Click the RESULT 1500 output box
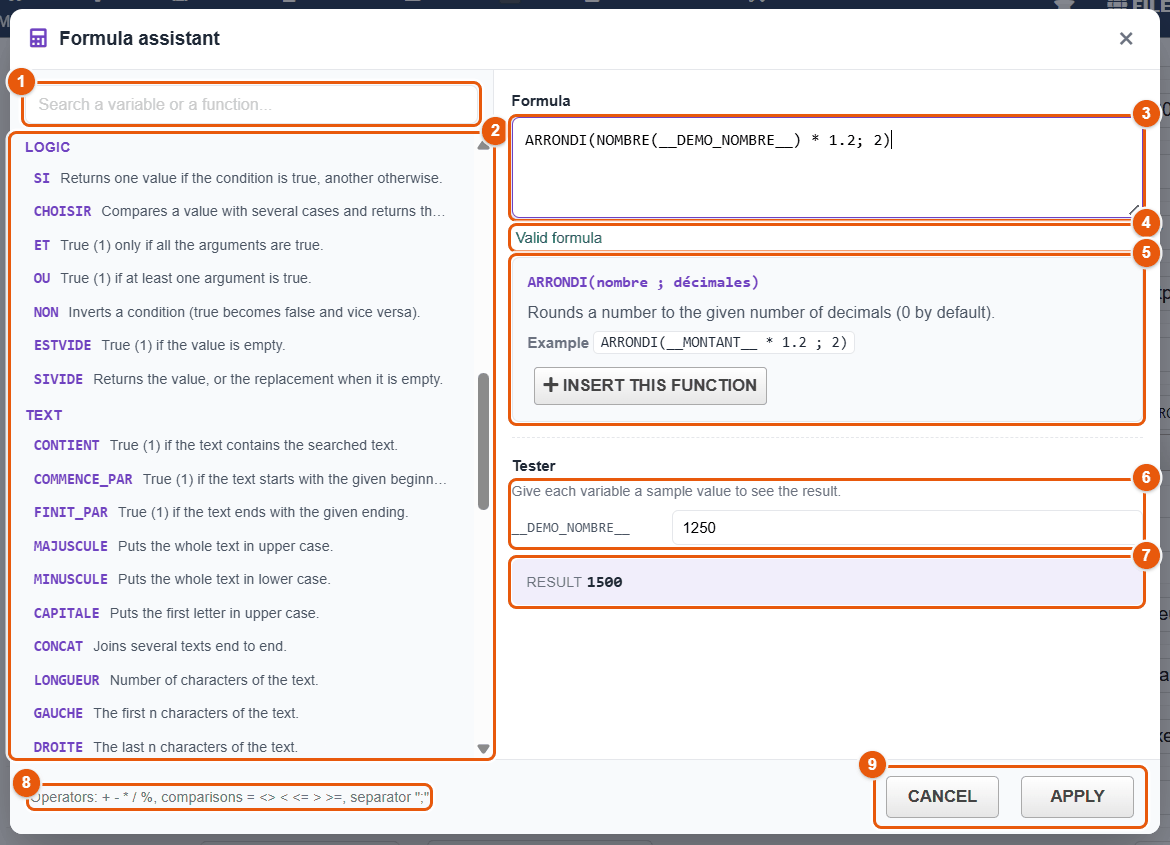Viewport: 1170px width, 845px height. 827,582
